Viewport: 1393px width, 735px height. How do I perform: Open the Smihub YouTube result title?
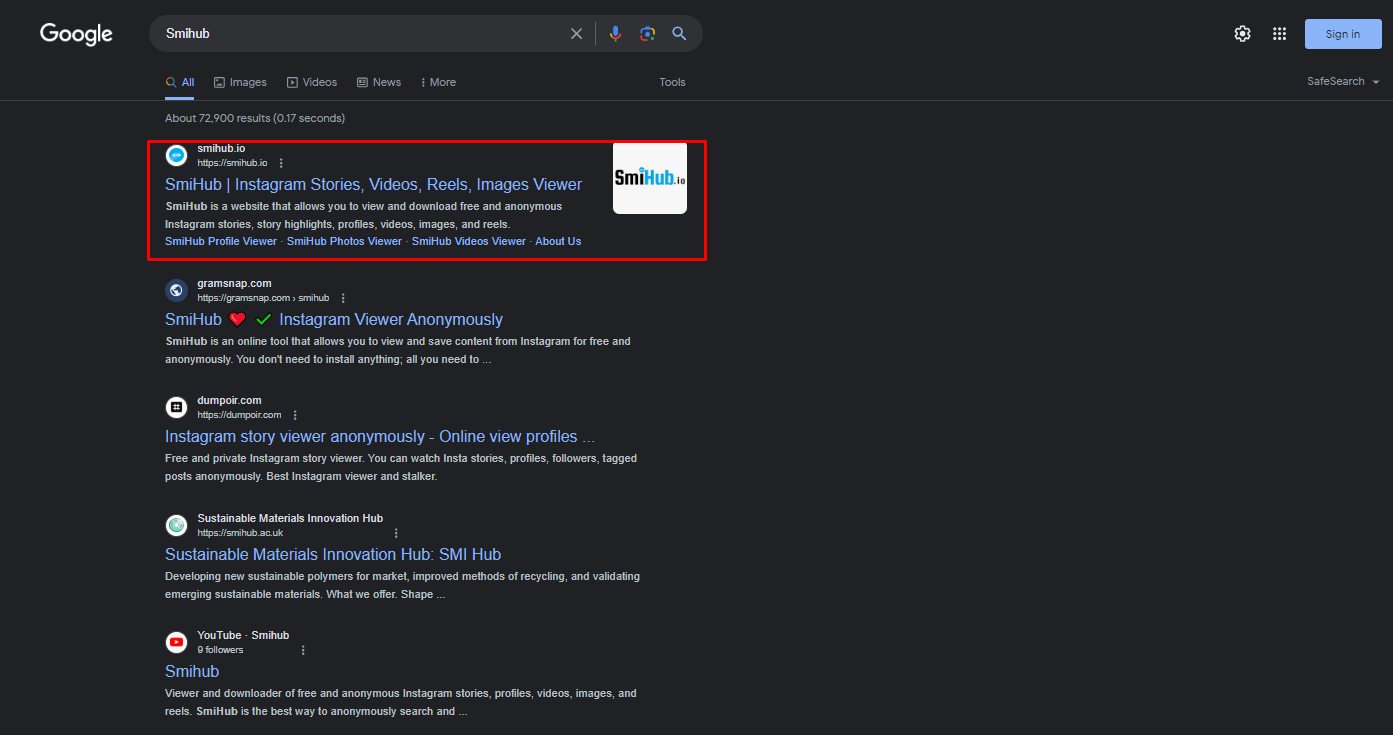[192, 671]
